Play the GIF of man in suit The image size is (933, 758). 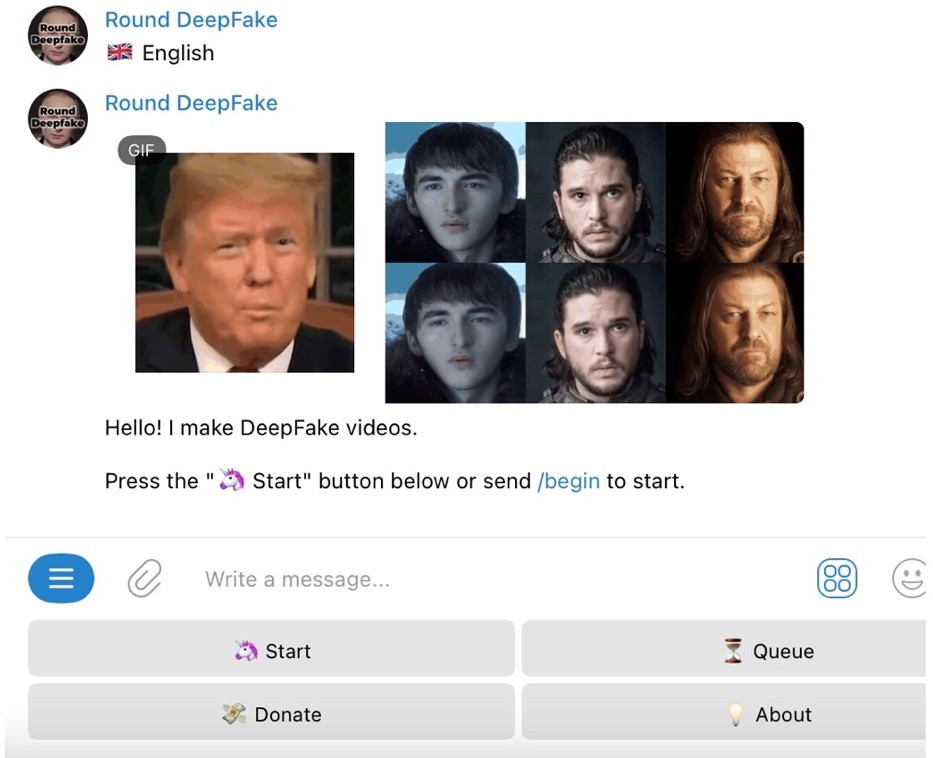(x=245, y=263)
